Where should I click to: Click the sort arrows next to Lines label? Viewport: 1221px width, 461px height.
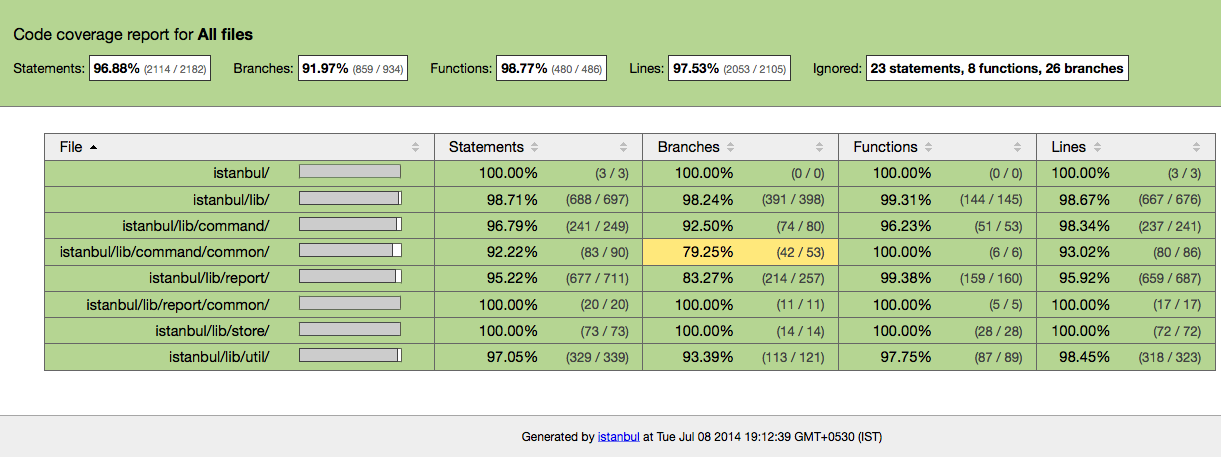point(1097,147)
